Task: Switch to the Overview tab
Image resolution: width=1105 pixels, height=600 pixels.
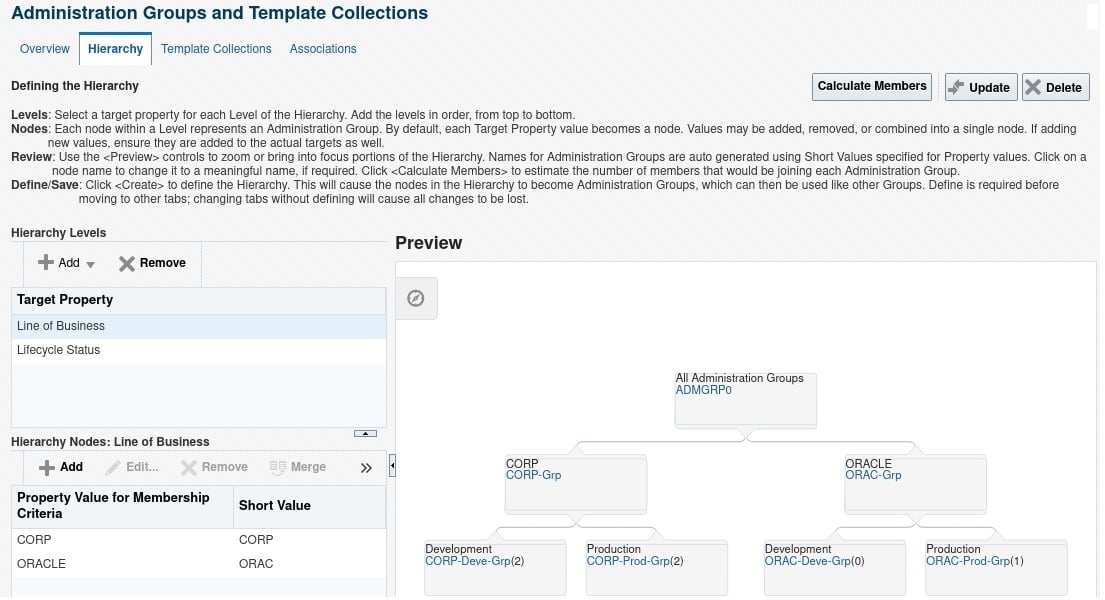Action: point(44,48)
